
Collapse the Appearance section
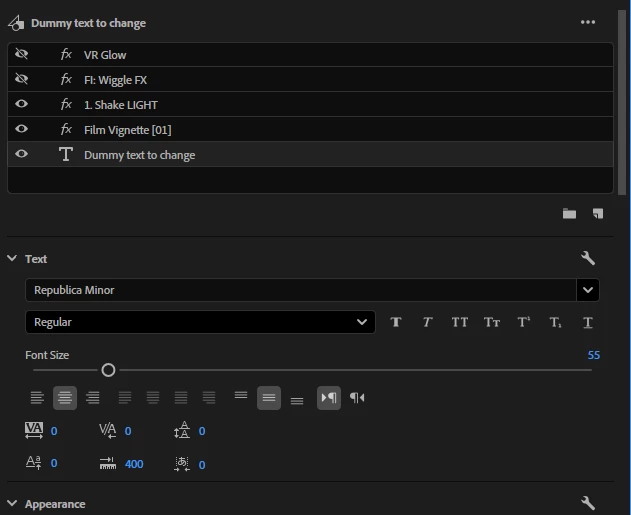[12, 503]
